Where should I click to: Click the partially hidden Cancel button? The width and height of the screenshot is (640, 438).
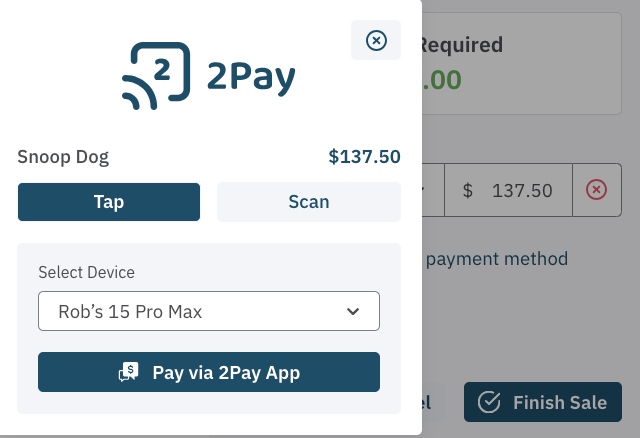(425, 402)
